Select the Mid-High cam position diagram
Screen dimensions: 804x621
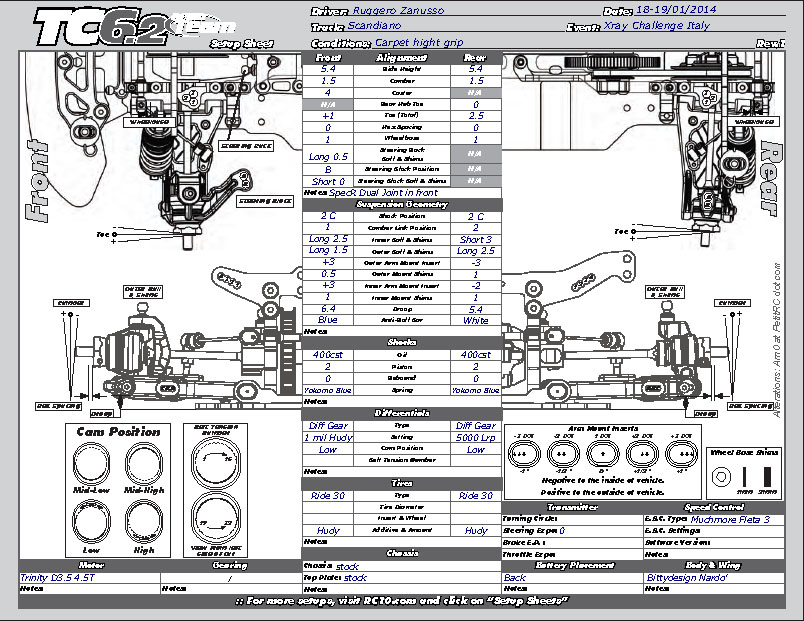pyautogui.click(x=144, y=463)
